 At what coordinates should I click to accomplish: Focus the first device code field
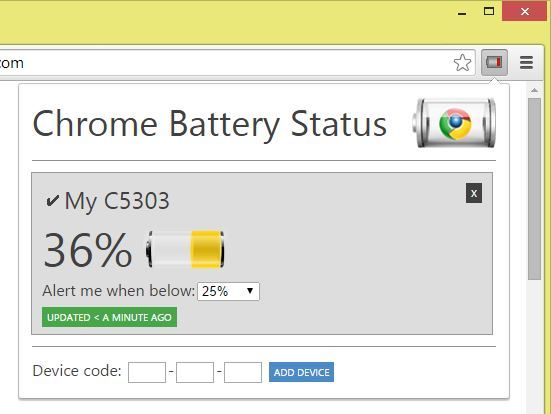coord(147,372)
